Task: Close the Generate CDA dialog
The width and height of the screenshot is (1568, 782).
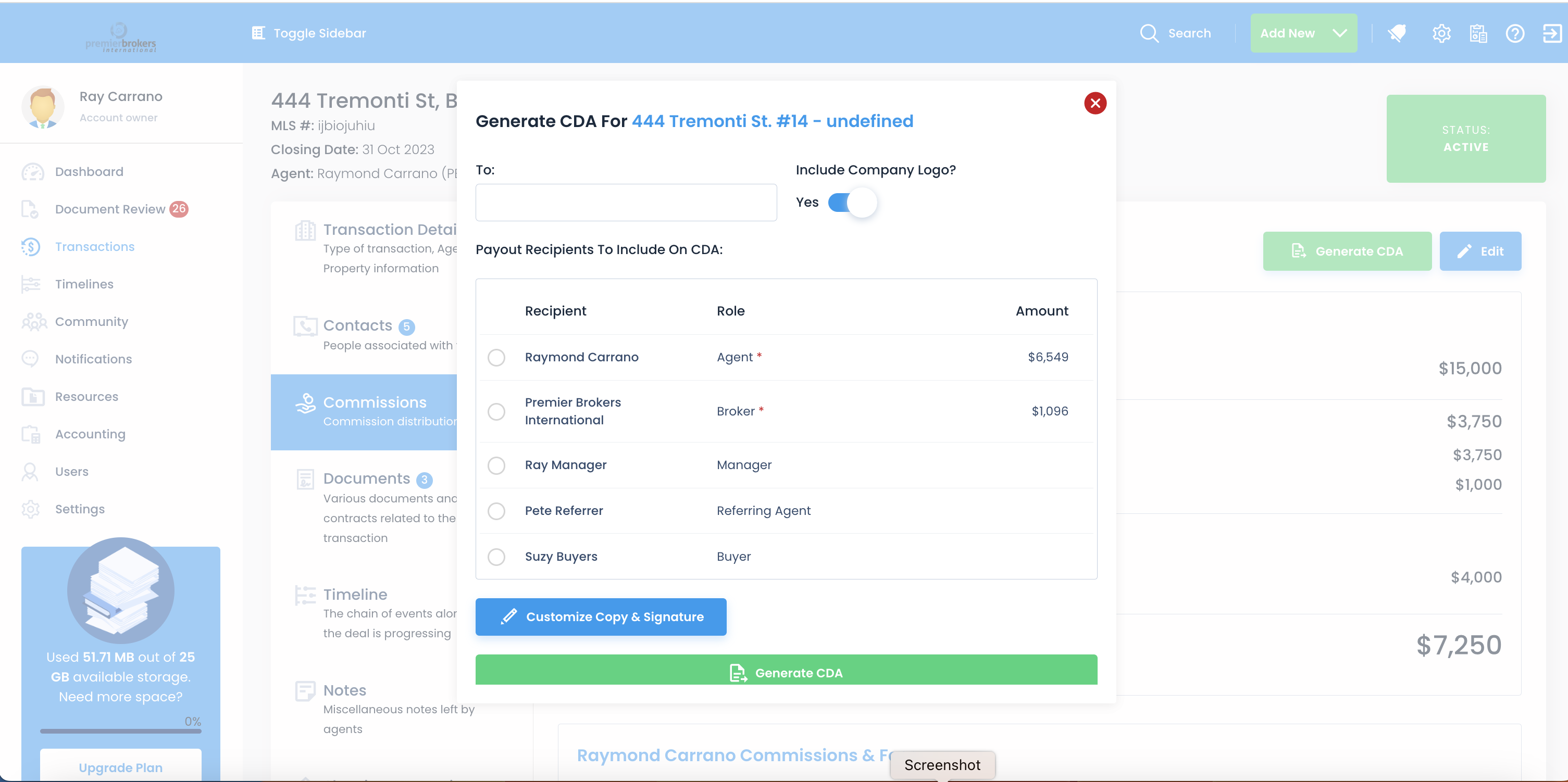Action: coord(1095,103)
